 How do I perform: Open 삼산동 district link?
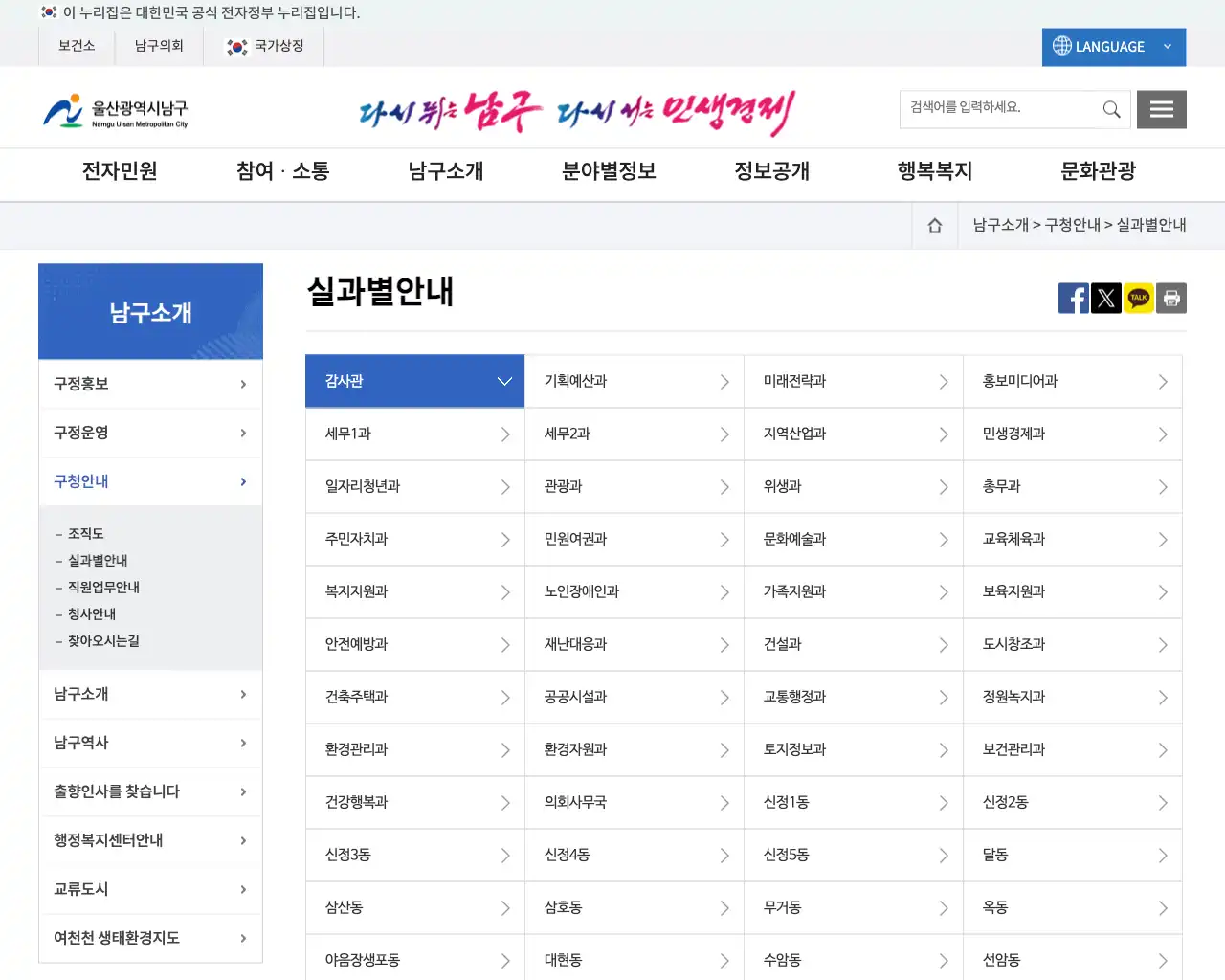(x=414, y=907)
